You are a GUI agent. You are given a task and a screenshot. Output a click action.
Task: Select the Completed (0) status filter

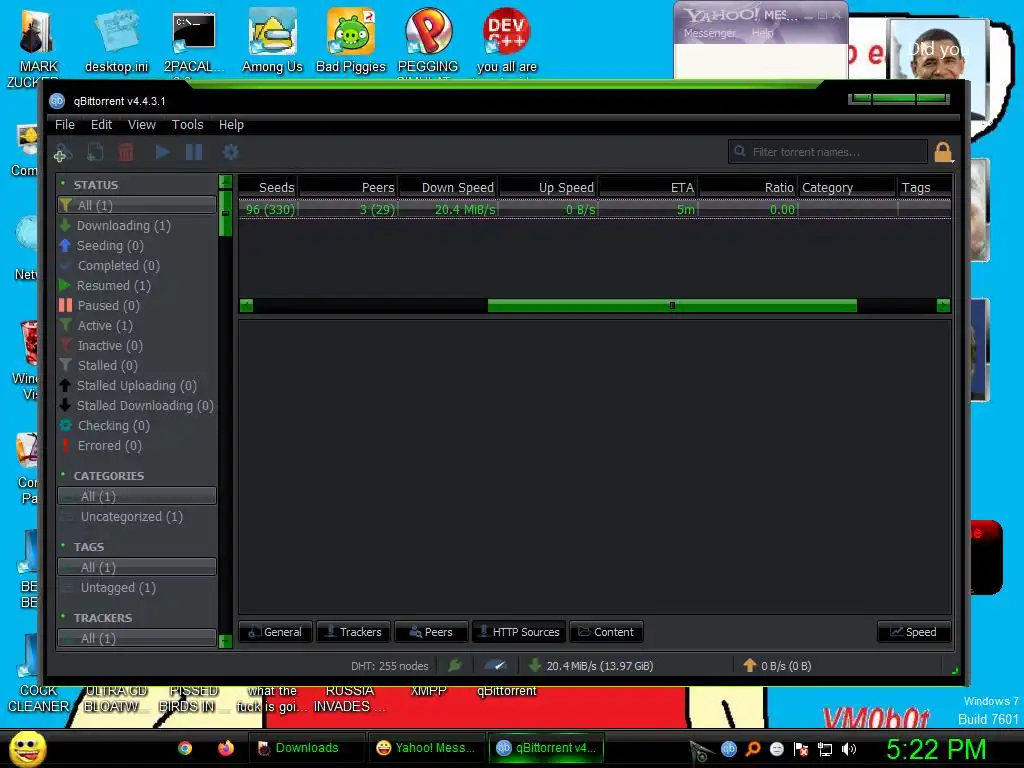[136, 266]
